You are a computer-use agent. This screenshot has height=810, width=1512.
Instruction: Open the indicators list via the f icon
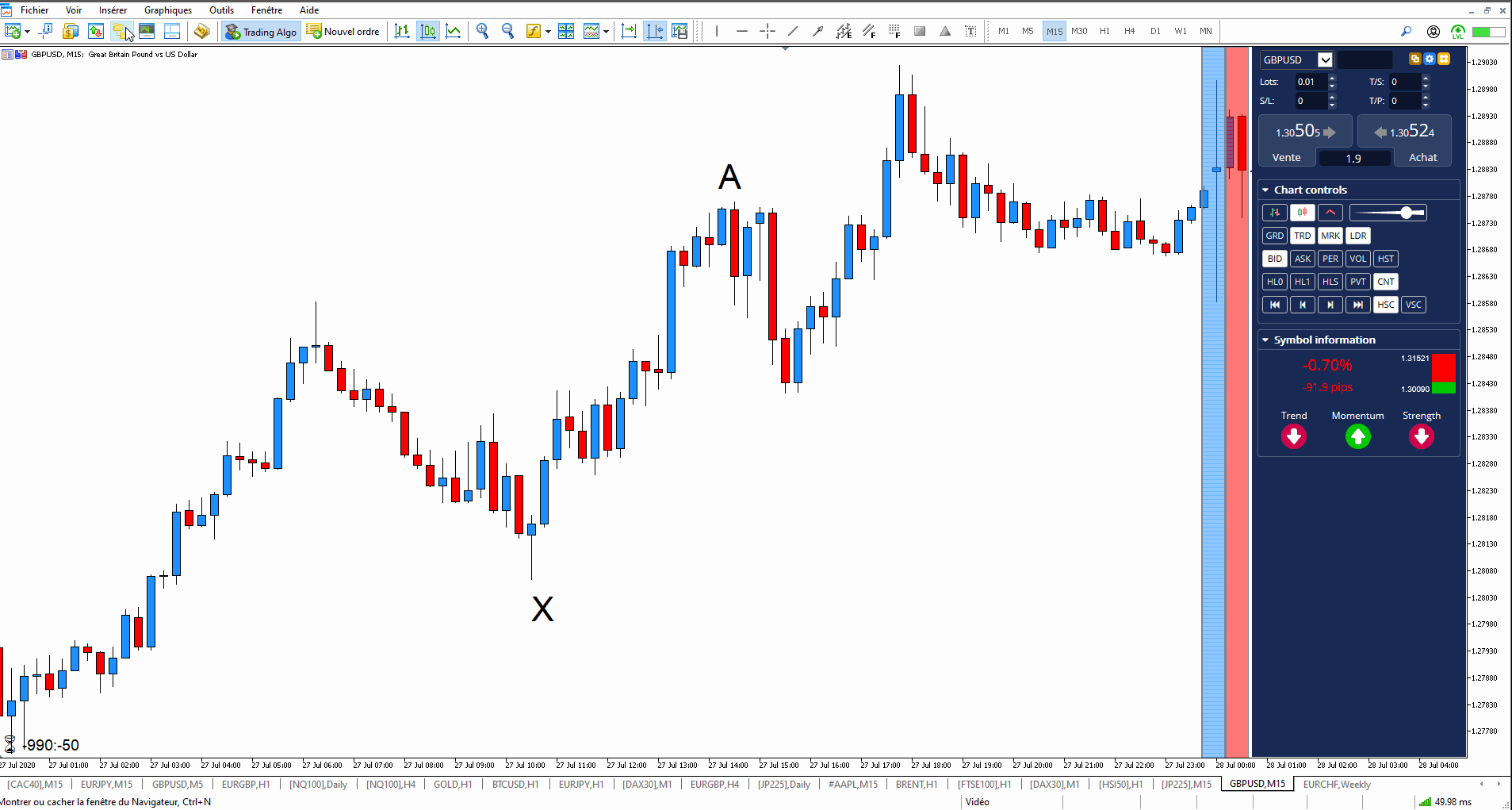tap(535, 31)
